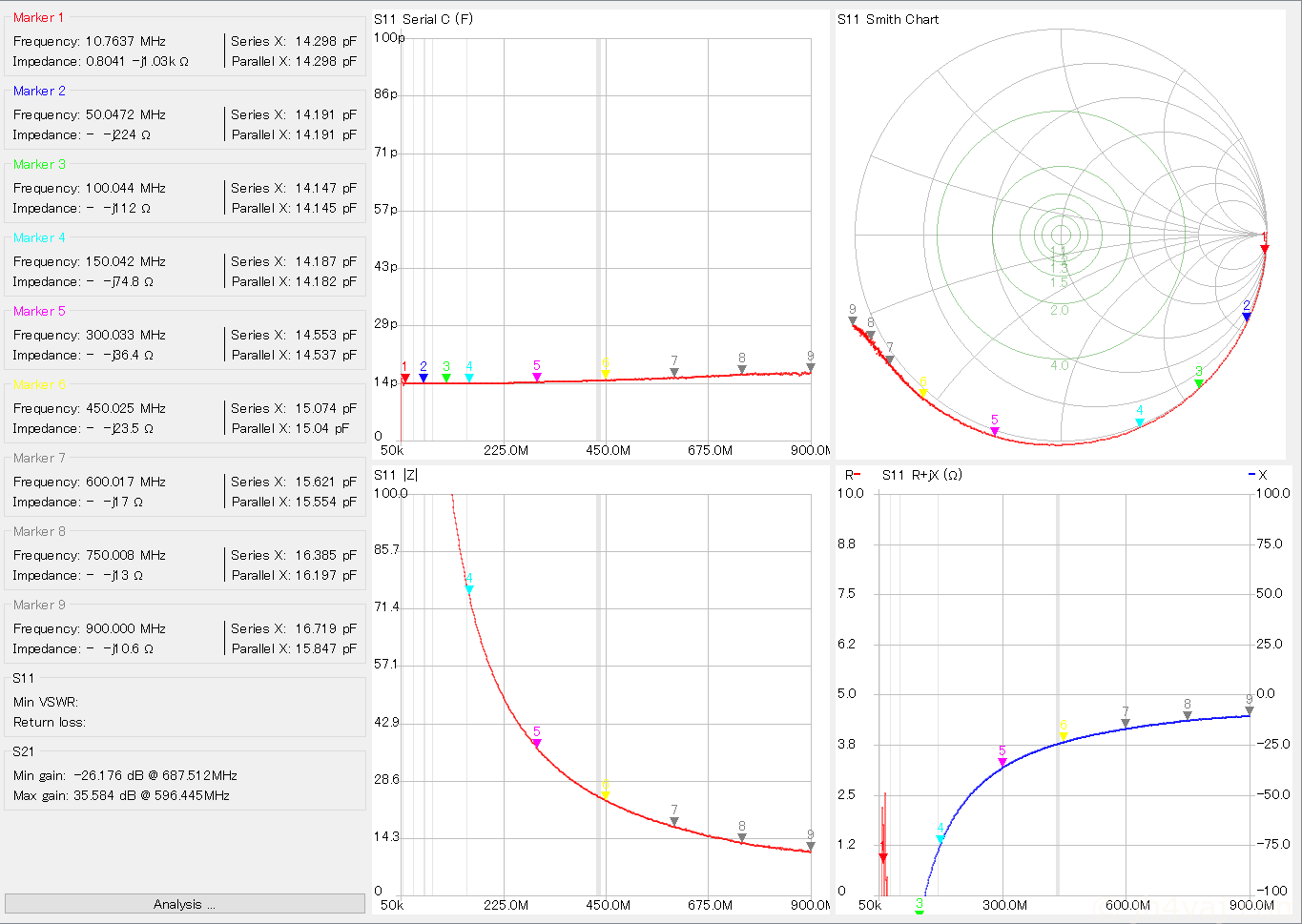Select magenta marker 5 on R+jX chart
The height and width of the screenshot is (924, 1302).
[1002, 762]
